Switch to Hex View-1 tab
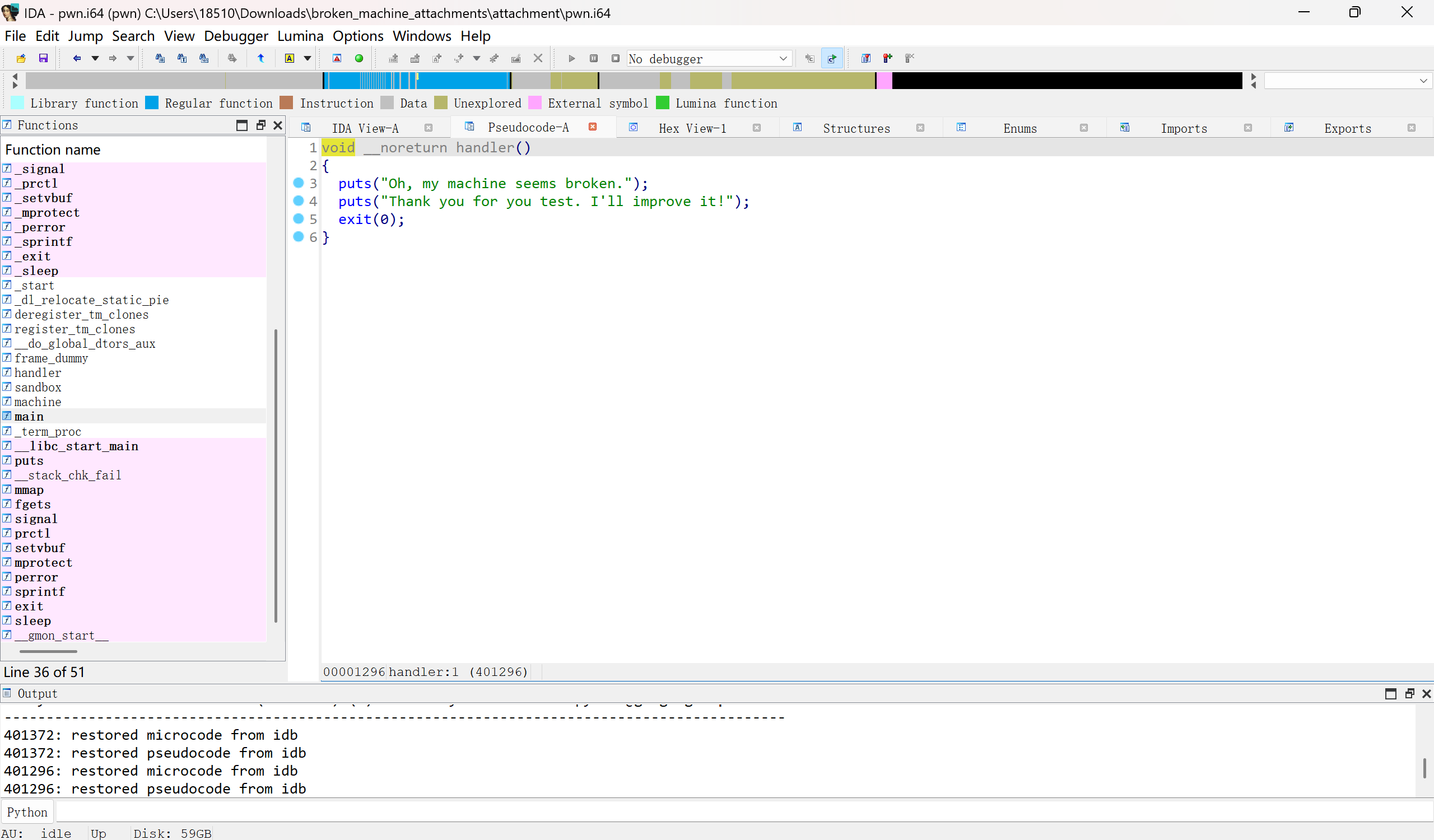This screenshot has height=840, width=1434. click(692, 128)
